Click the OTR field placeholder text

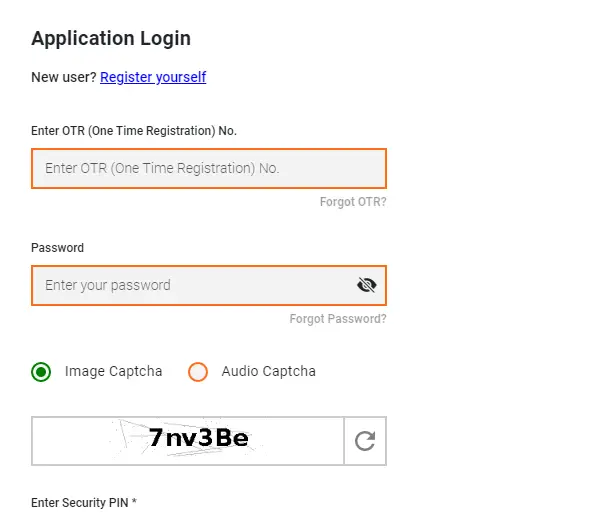click(162, 168)
